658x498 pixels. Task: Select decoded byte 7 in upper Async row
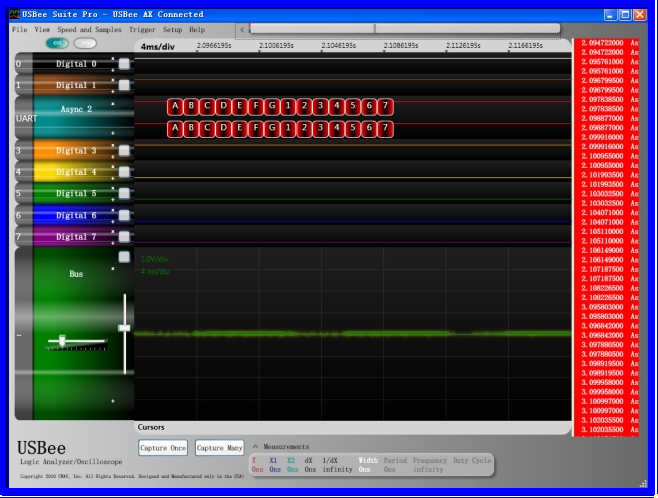pyautogui.click(x=385, y=107)
